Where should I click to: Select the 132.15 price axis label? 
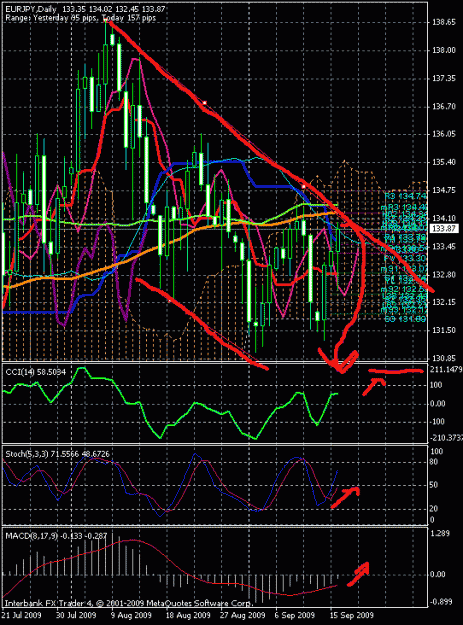click(443, 303)
